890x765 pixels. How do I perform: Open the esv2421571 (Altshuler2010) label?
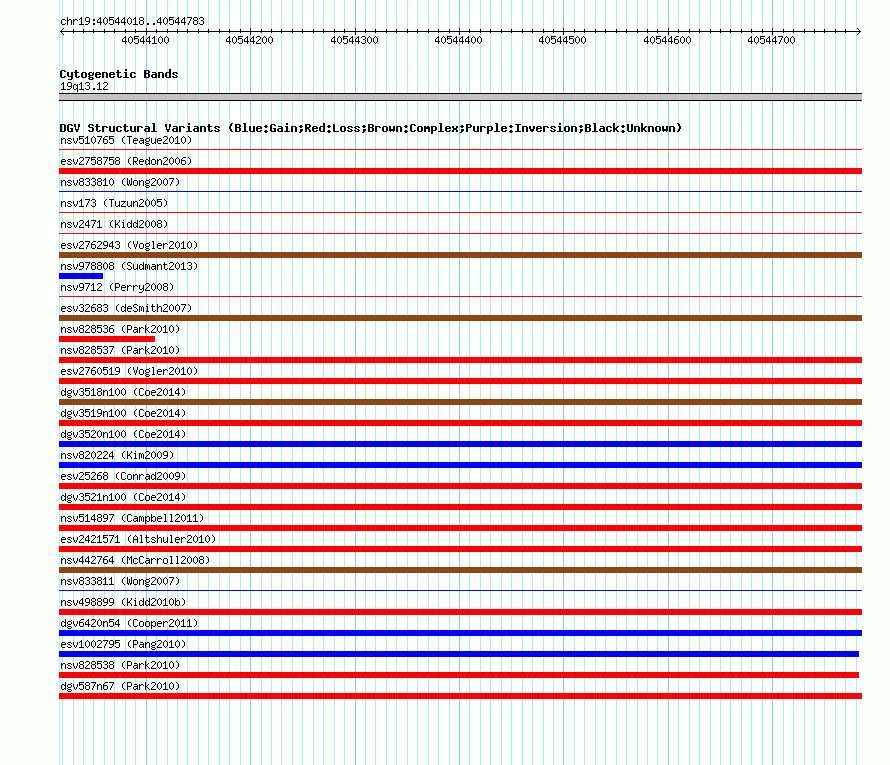point(138,539)
